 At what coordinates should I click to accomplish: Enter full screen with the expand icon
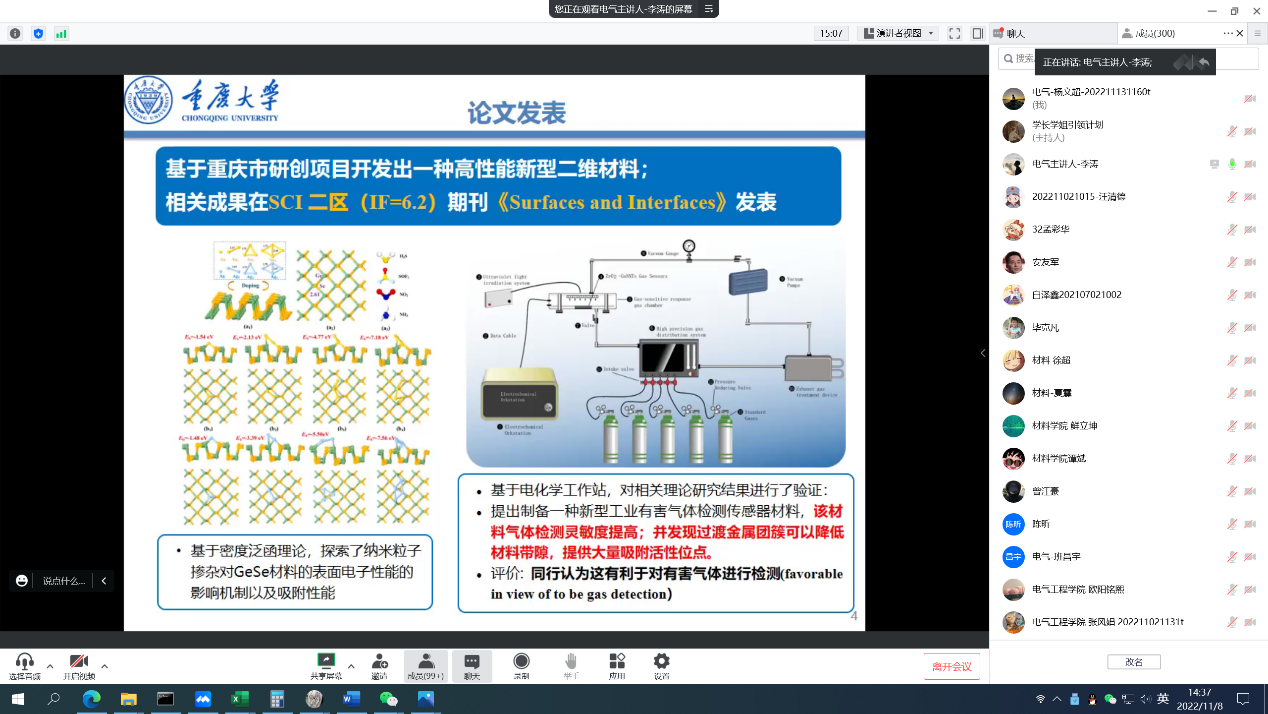coord(954,33)
